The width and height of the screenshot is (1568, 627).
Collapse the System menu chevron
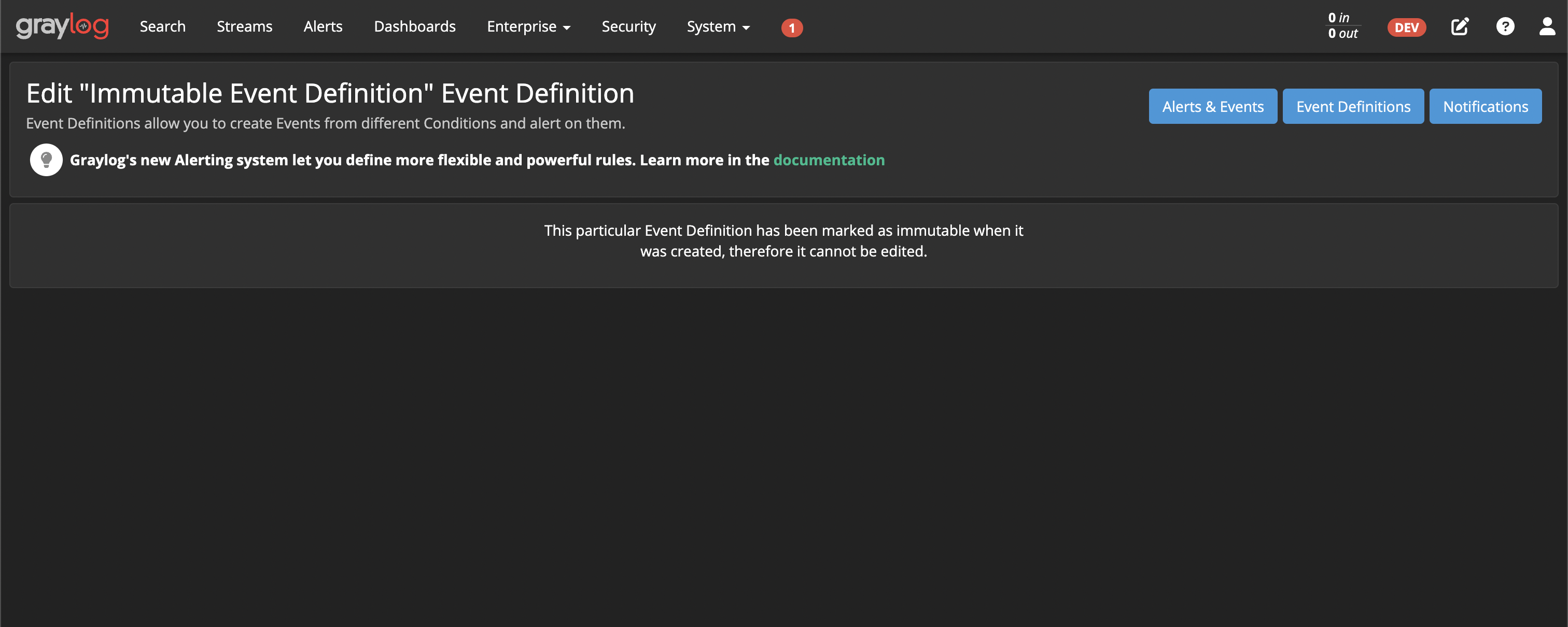click(x=747, y=28)
